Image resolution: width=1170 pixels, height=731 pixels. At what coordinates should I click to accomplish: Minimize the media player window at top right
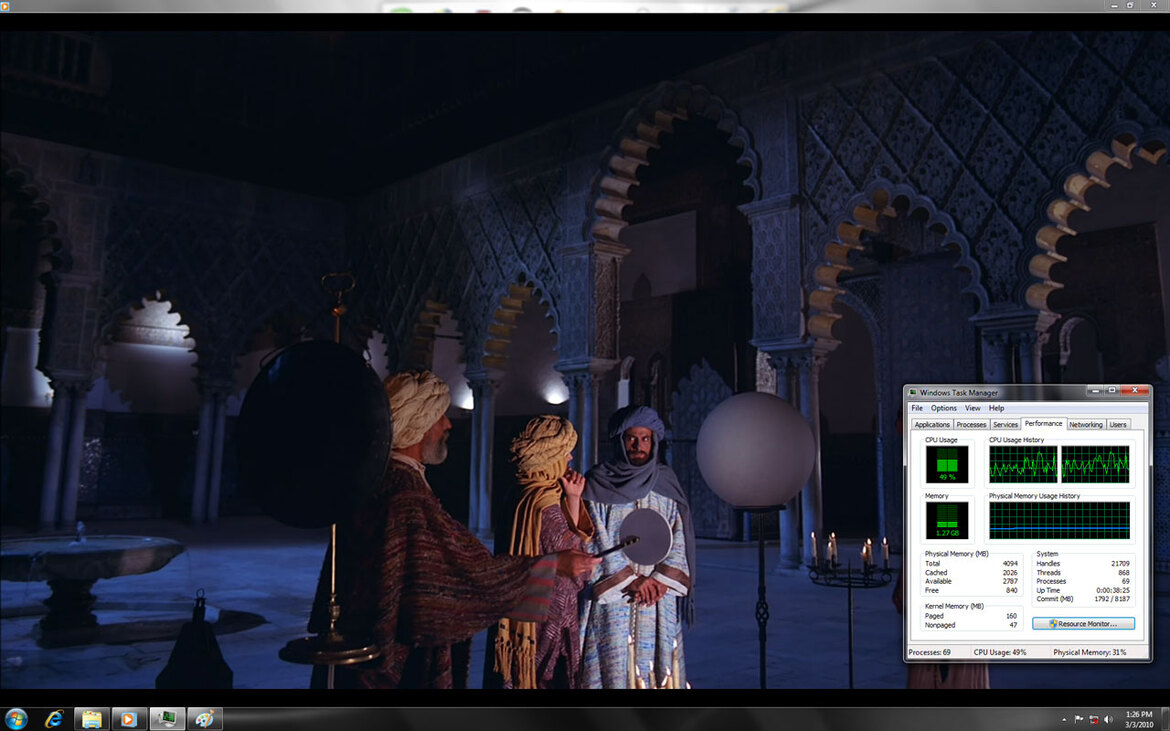(1114, 4)
